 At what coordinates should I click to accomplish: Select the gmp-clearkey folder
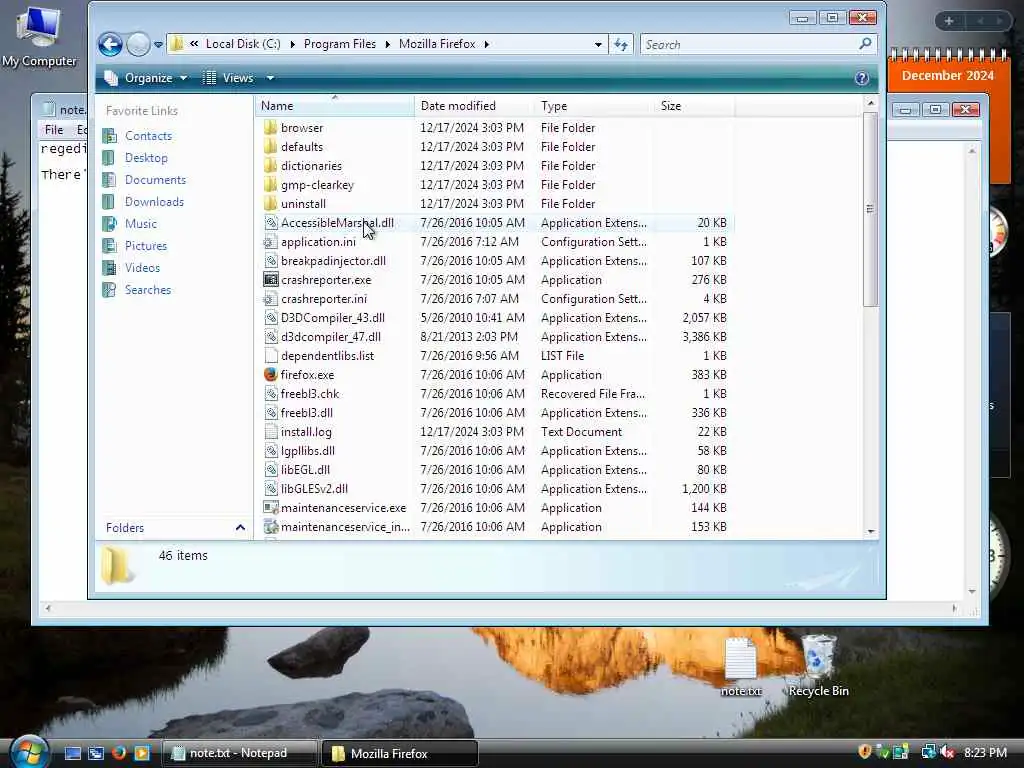pyautogui.click(x=317, y=185)
